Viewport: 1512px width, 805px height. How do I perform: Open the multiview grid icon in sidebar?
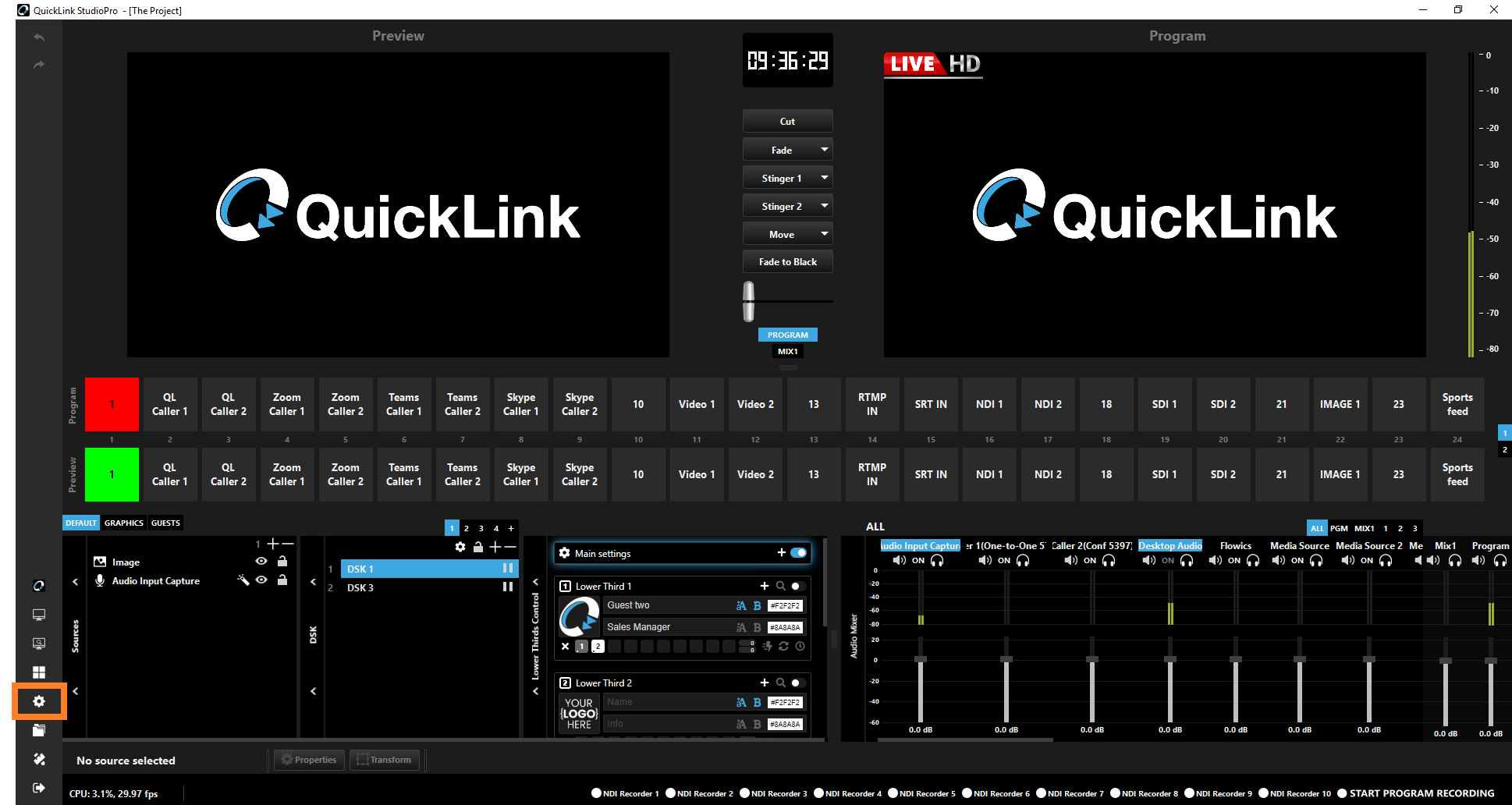coord(39,672)
